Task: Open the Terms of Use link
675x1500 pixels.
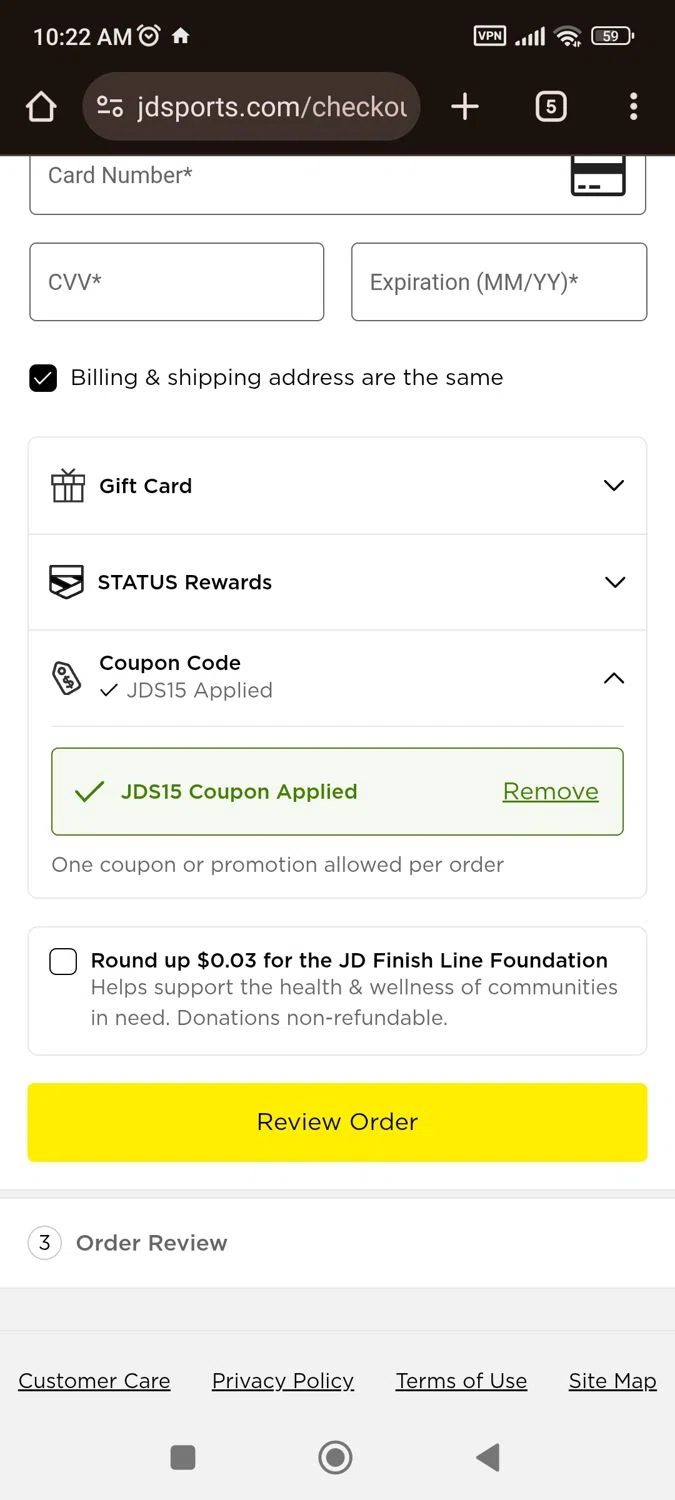Action: 461,1381
